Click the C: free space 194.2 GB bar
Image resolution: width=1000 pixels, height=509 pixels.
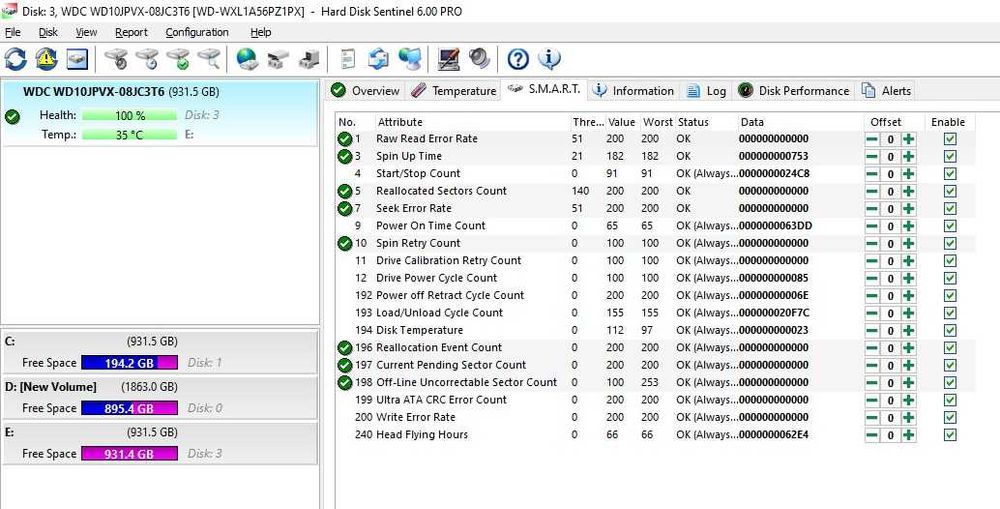129,362
